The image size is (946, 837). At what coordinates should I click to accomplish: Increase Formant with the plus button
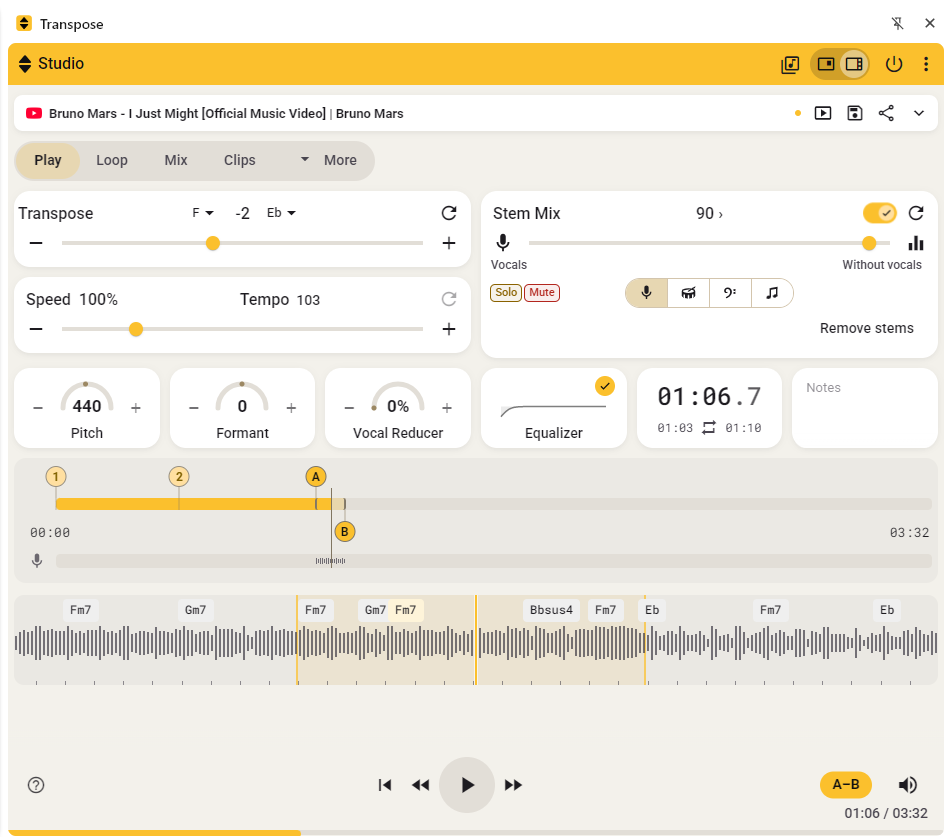click(x=291, y=408)
